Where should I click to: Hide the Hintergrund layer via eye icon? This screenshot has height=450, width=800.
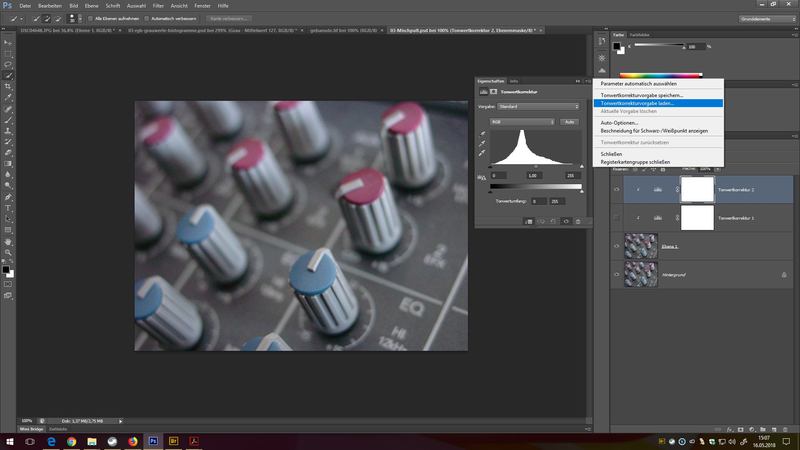coord(615,273)
